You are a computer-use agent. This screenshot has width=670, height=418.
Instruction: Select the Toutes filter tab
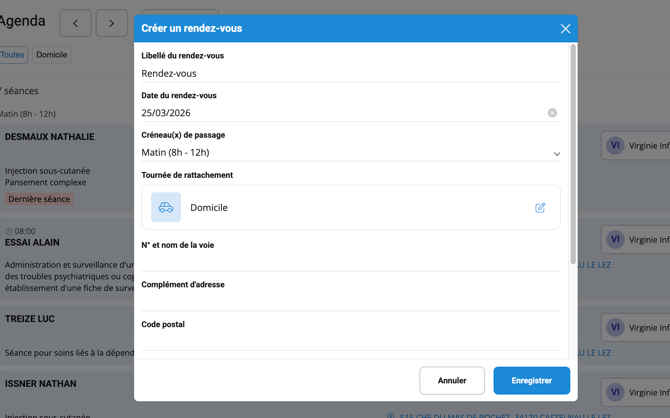pos(12,55)
